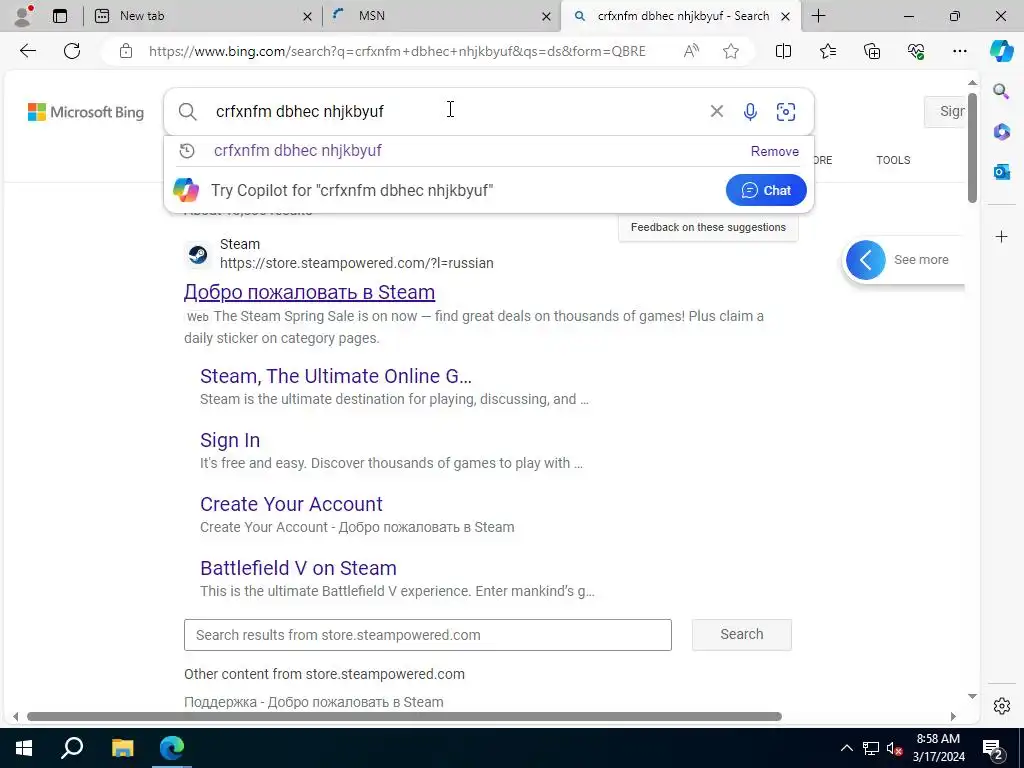Reload the page with the refresh icon
1024x768 pixels.
click(72, 51)
